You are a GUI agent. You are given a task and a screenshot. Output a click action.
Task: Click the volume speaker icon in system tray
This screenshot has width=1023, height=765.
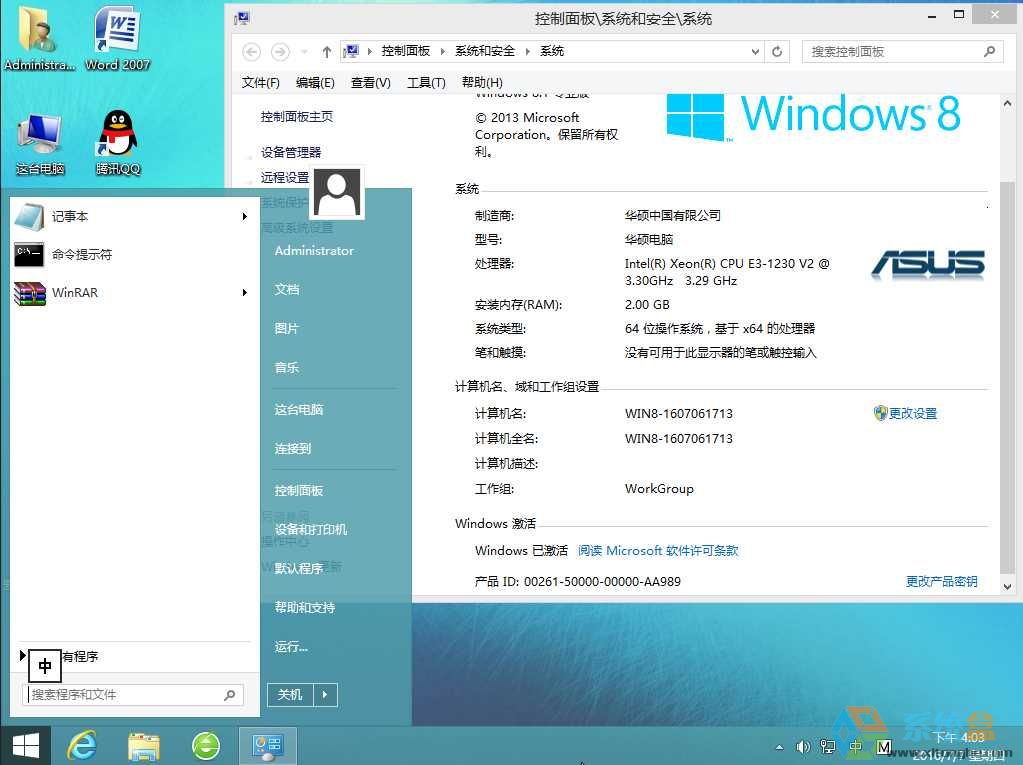click(802, 747)
